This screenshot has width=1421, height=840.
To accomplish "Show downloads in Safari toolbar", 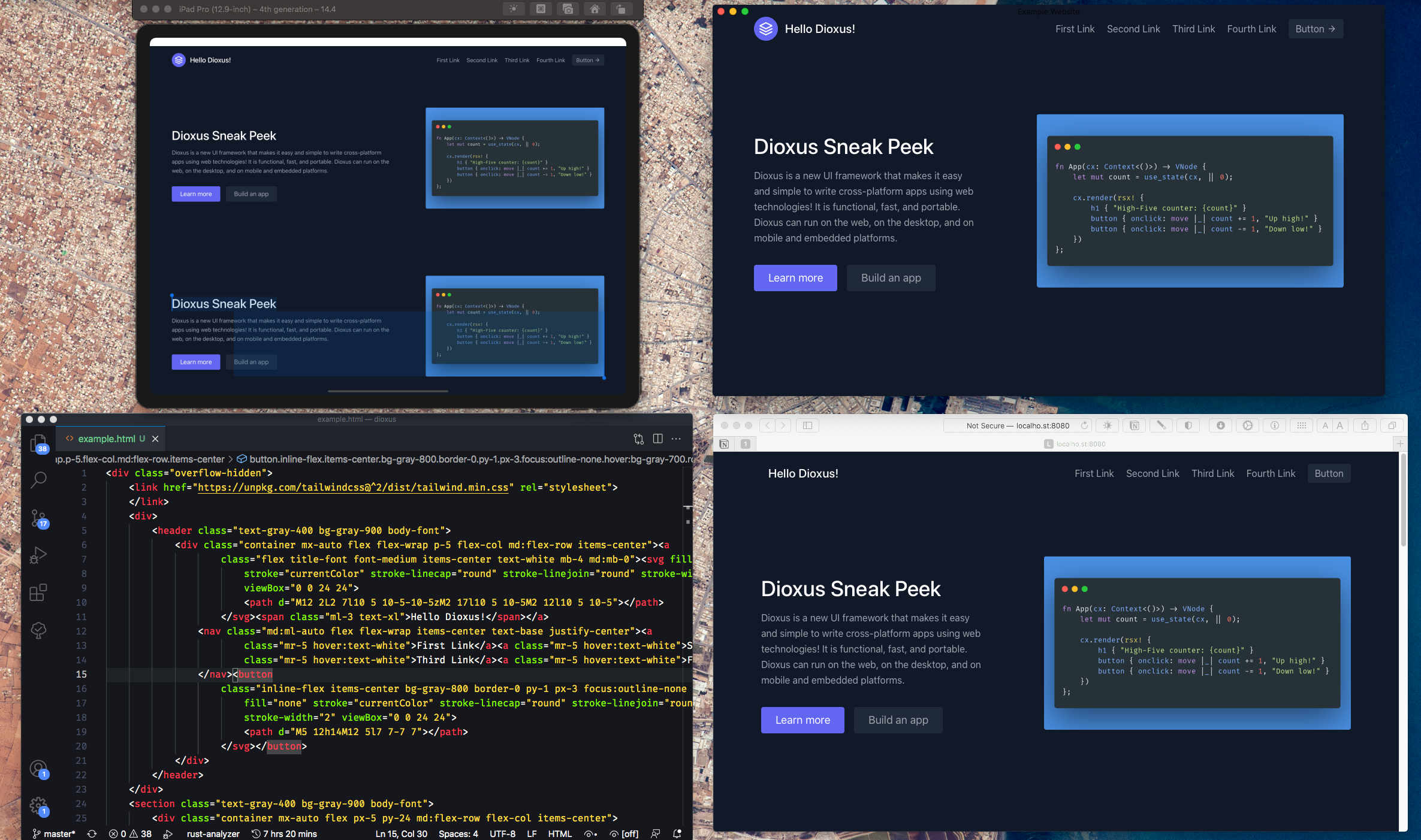I will click(1220, 425).
